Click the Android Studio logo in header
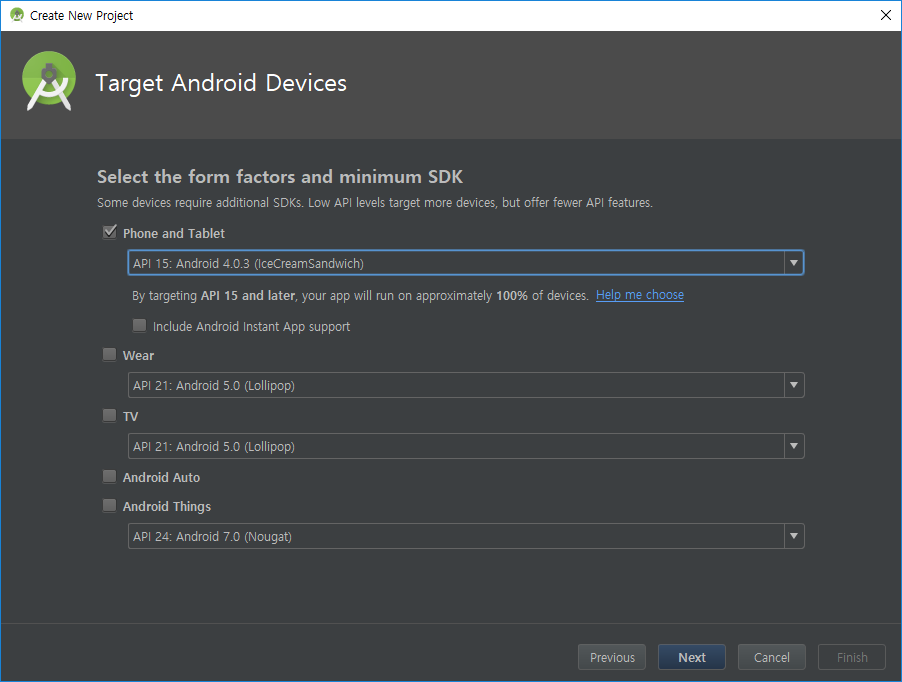 [49, 81]
